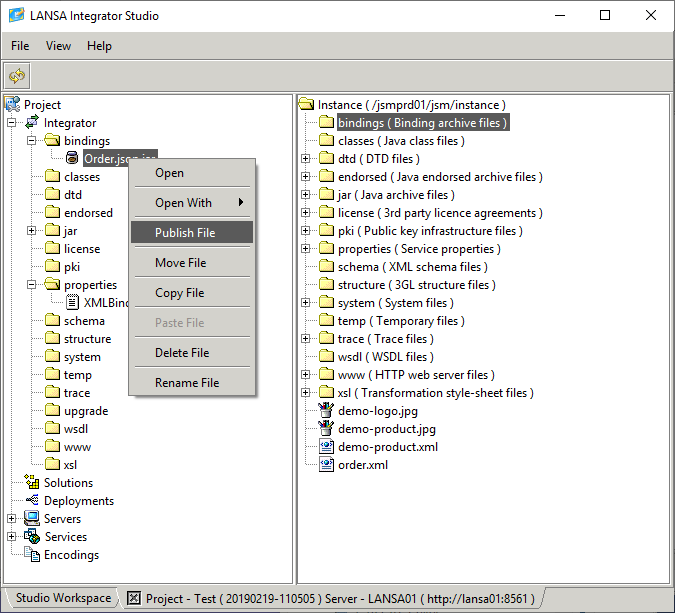Click the refresh toolbar icon
Image resolution: width=675 pixels, height=613 pixels.
click(17, 76)
